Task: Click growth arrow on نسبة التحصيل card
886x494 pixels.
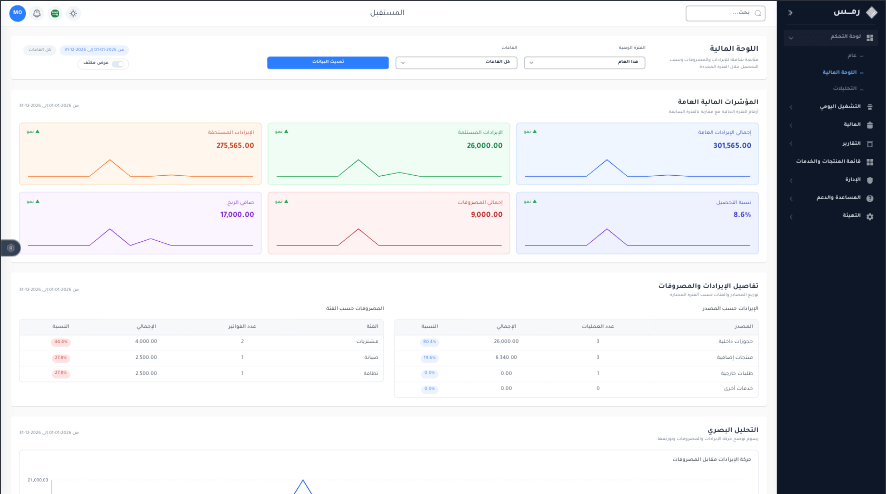Action: [535, 201]
